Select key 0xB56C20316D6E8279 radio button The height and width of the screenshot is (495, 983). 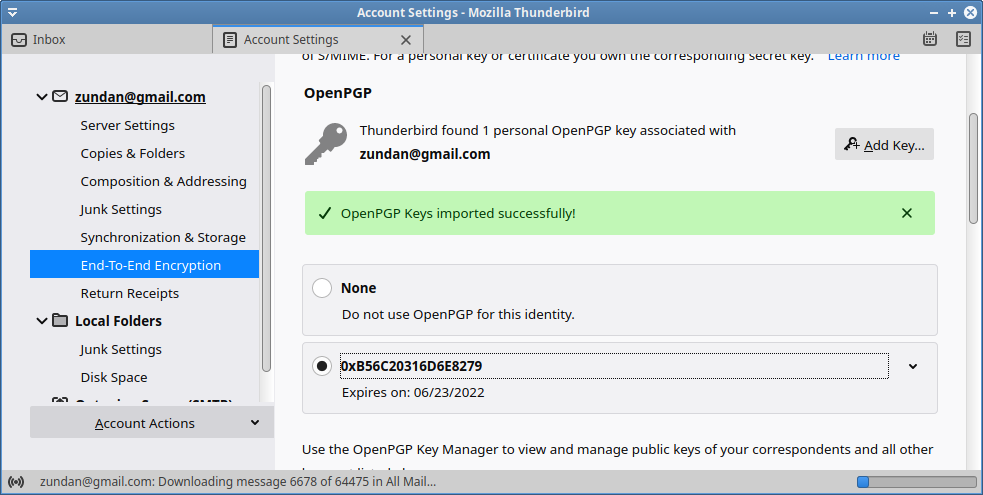pyautogui.click(x=322, y=366)
